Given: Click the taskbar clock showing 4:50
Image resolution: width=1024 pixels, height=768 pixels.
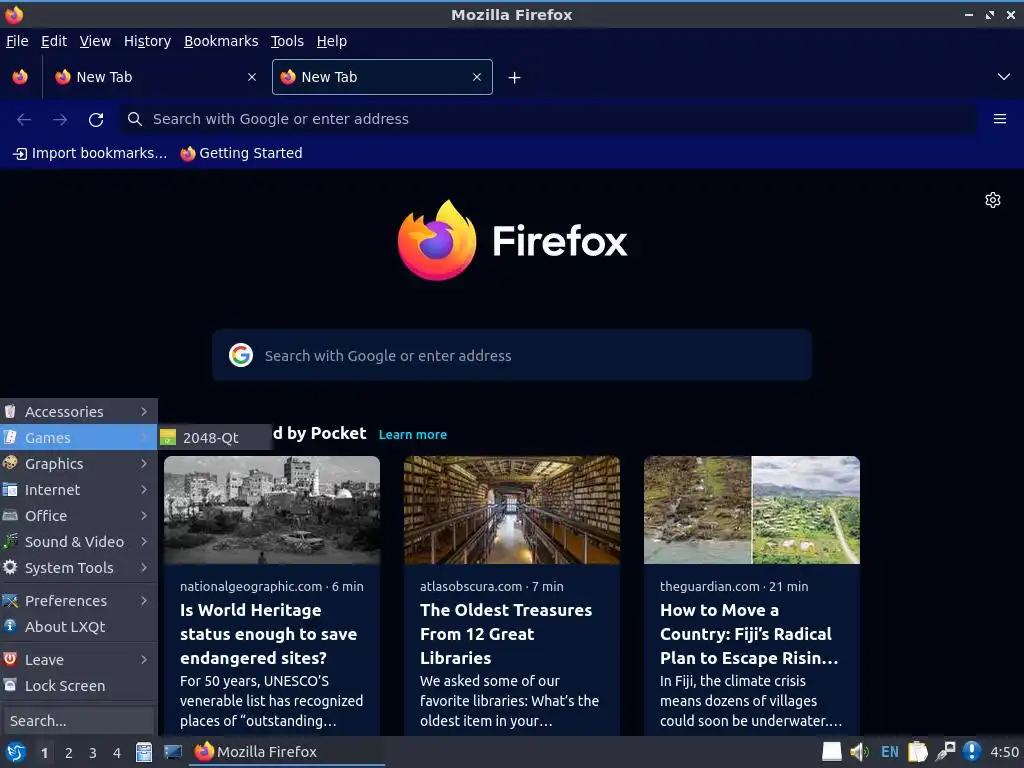Looking at the screenshot, I should tap(1004, 752).
